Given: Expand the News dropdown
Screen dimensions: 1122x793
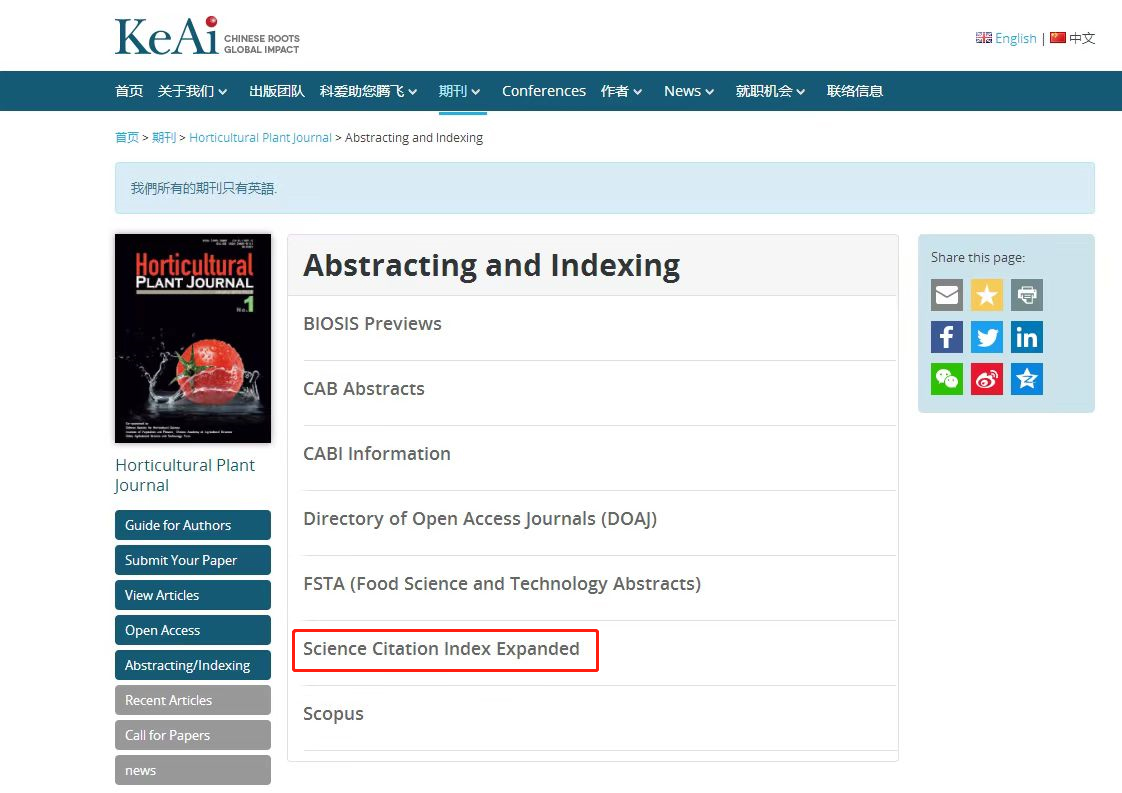Looking at the screenshot, I should click(x=689, y=91).
